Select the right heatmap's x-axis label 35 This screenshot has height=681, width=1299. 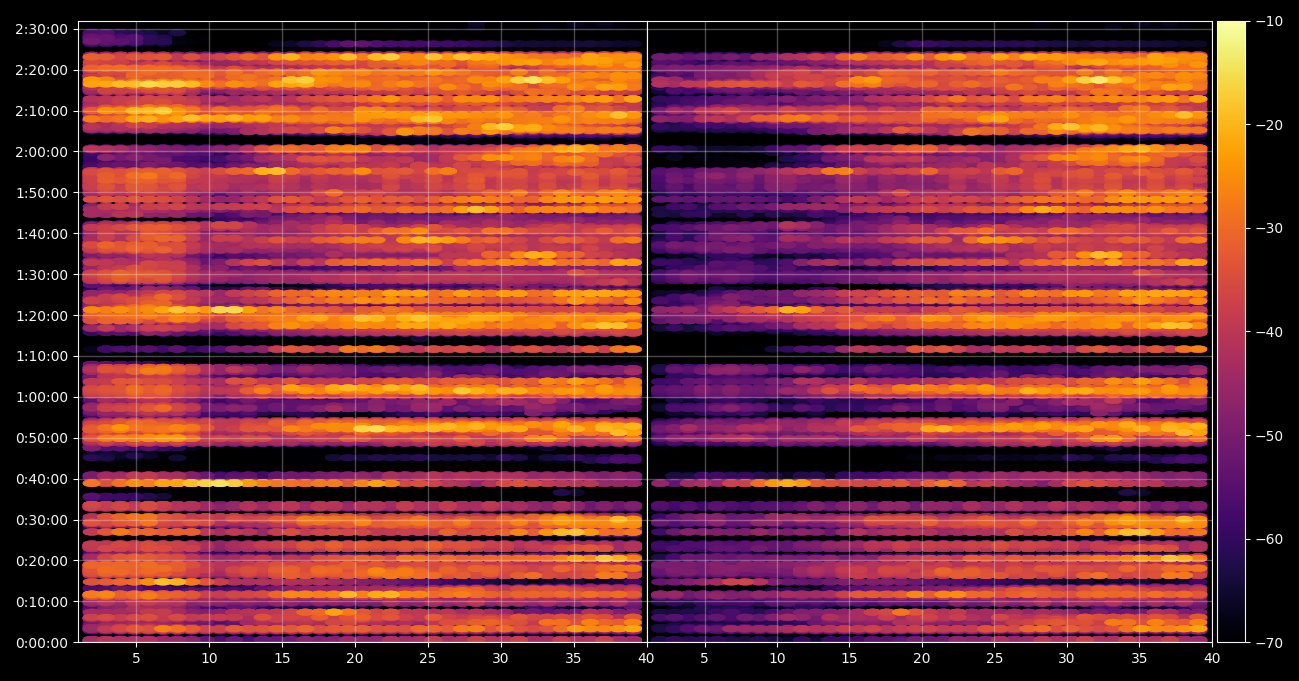[x=1139, y=659]
